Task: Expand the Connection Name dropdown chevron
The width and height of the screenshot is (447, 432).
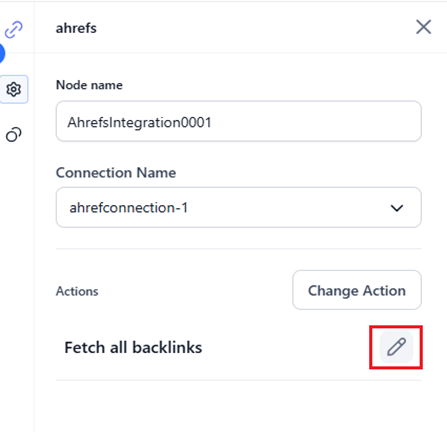Action: click(397, 208)
